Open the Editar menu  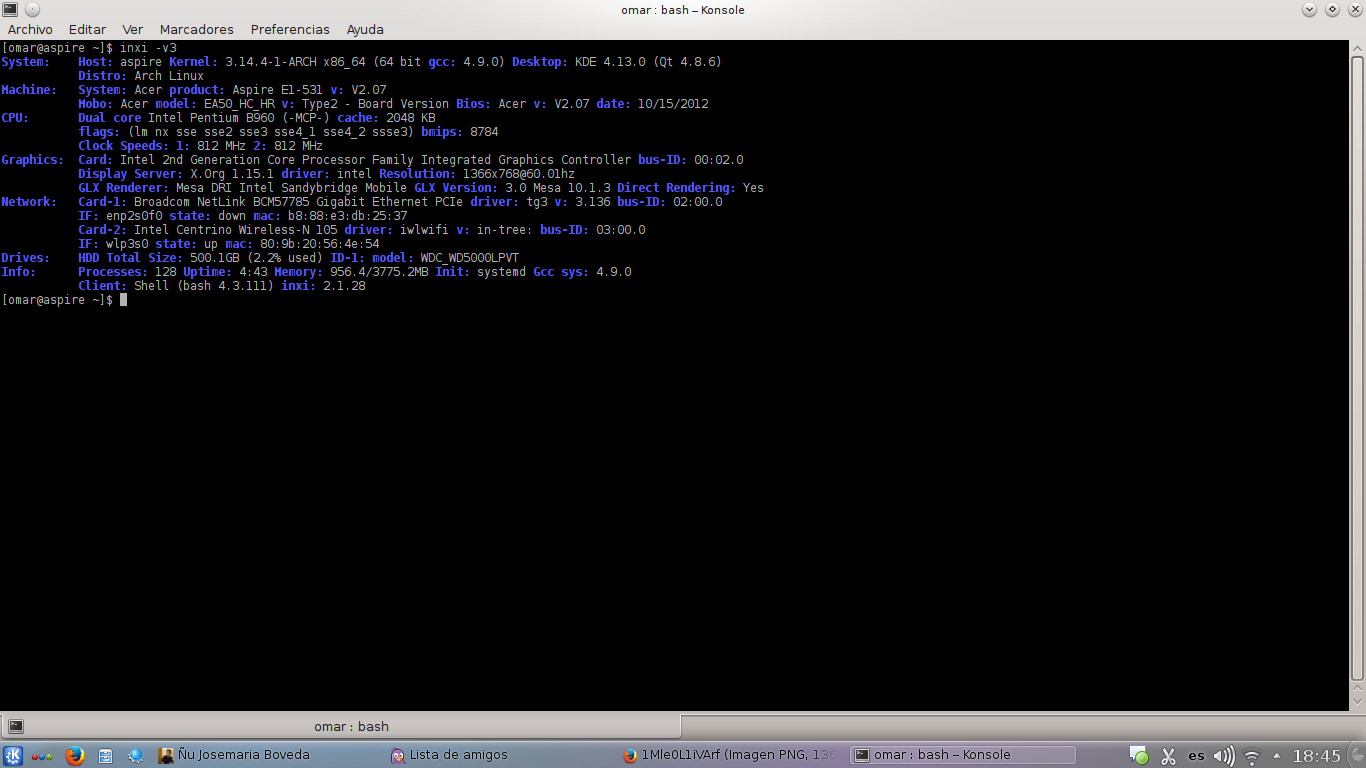(87, 29)
